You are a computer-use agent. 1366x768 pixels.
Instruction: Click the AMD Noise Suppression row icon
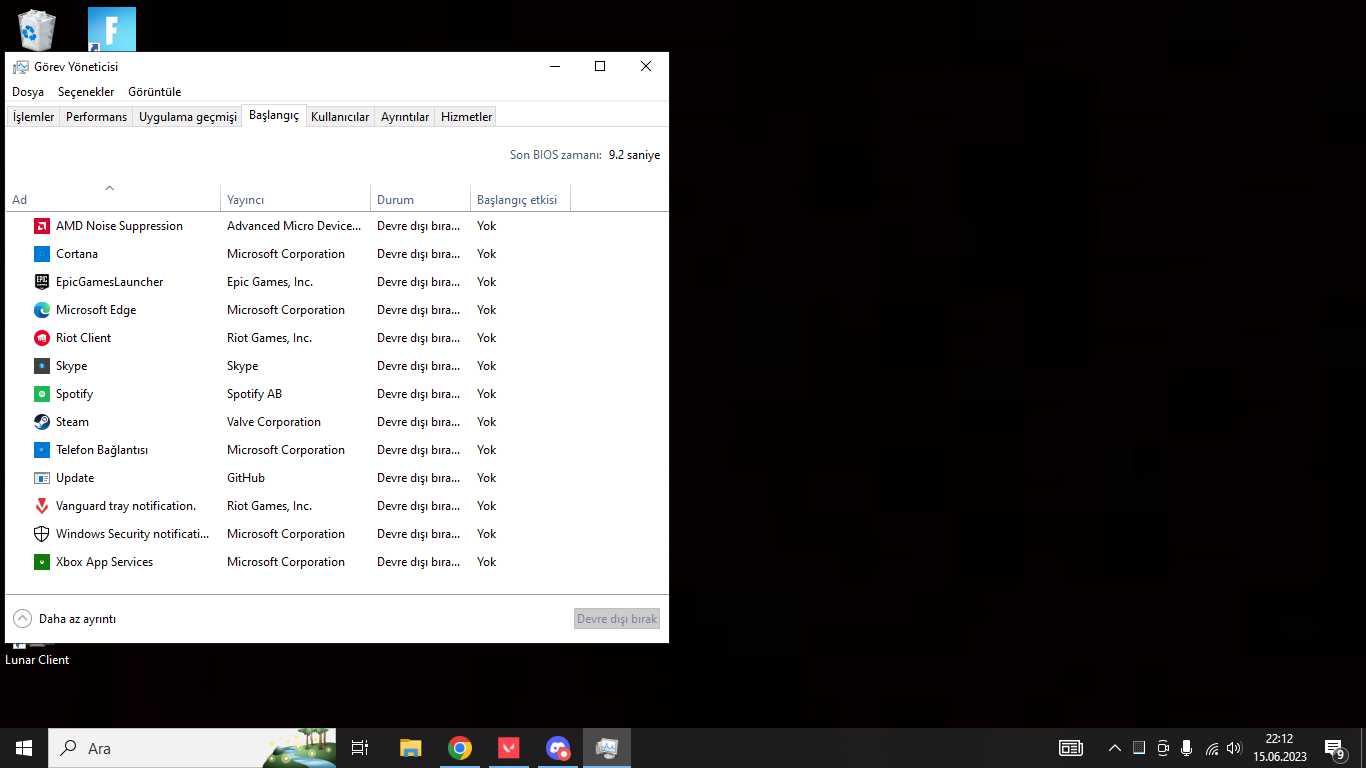pyautogui.click(x=42, y=226)
